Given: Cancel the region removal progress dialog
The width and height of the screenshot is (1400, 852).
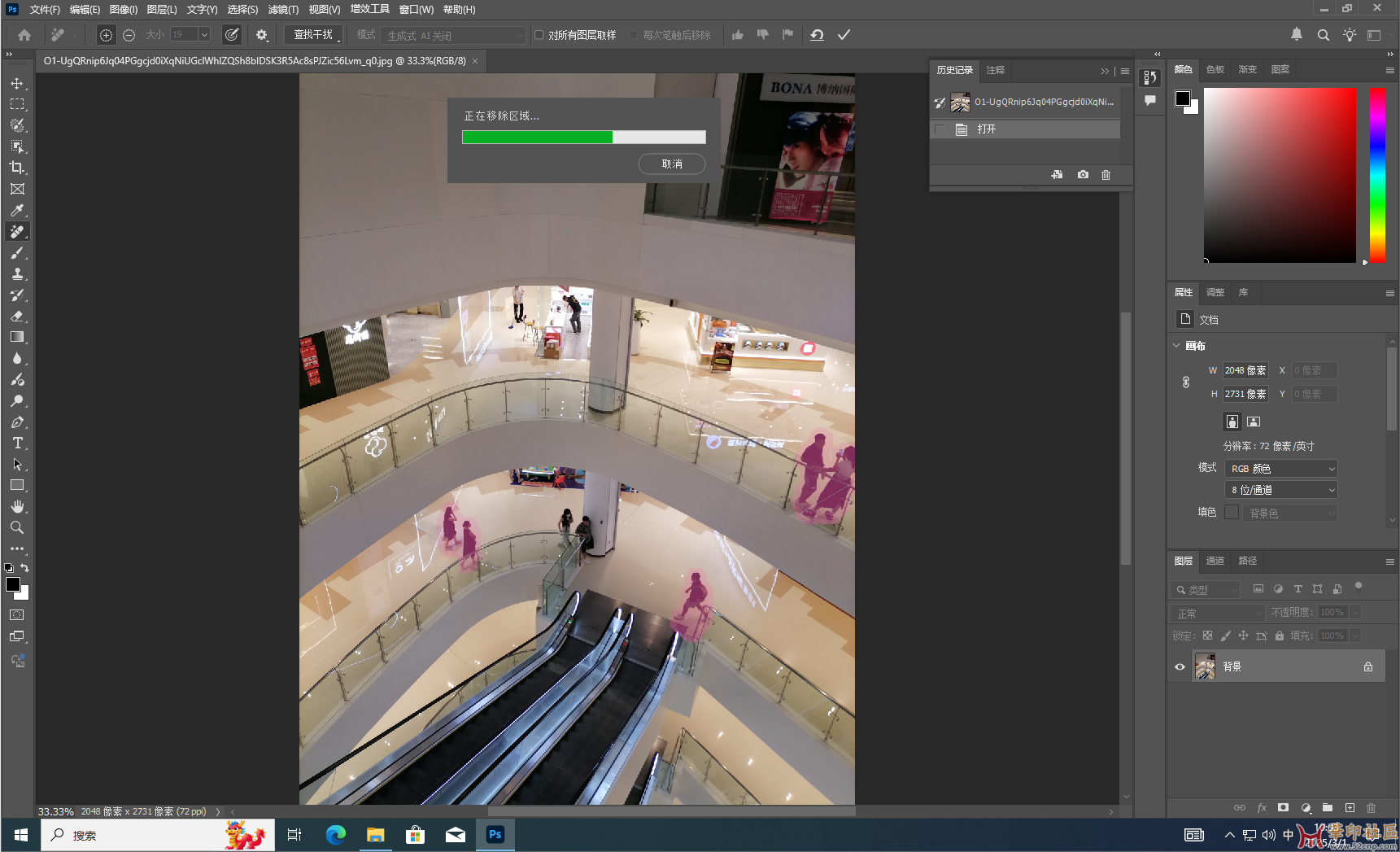Looking at the screenshot, I should pos(672,164).
